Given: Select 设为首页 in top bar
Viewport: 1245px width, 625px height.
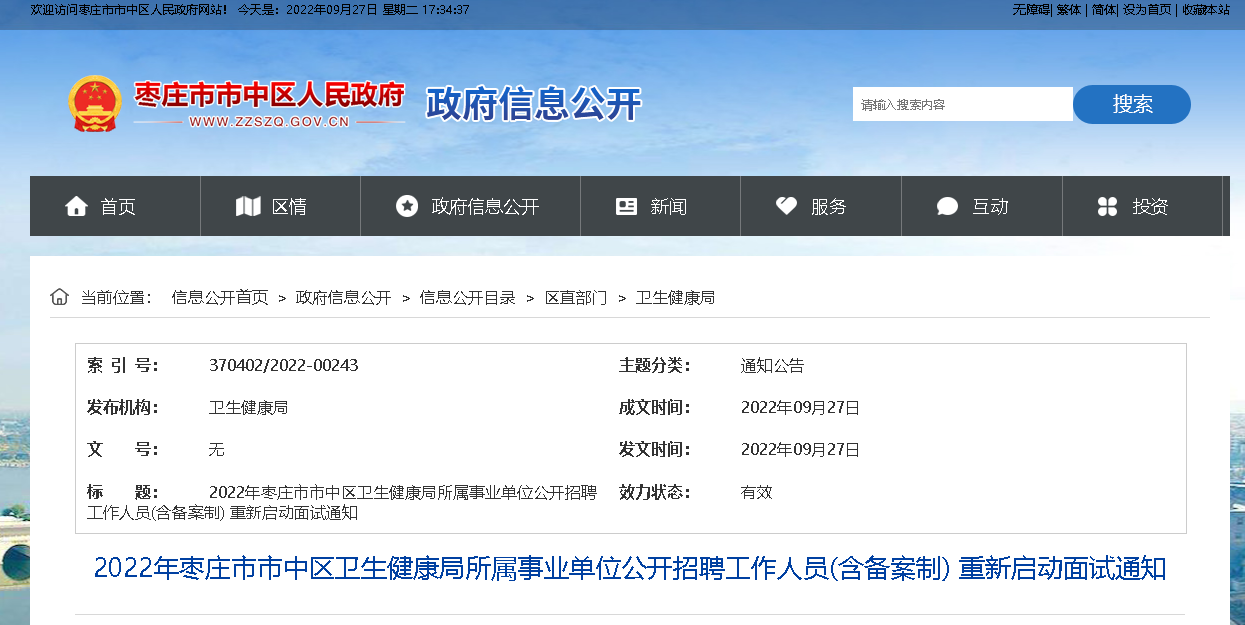Looking at the screenshot, I should coord(1147,10).
